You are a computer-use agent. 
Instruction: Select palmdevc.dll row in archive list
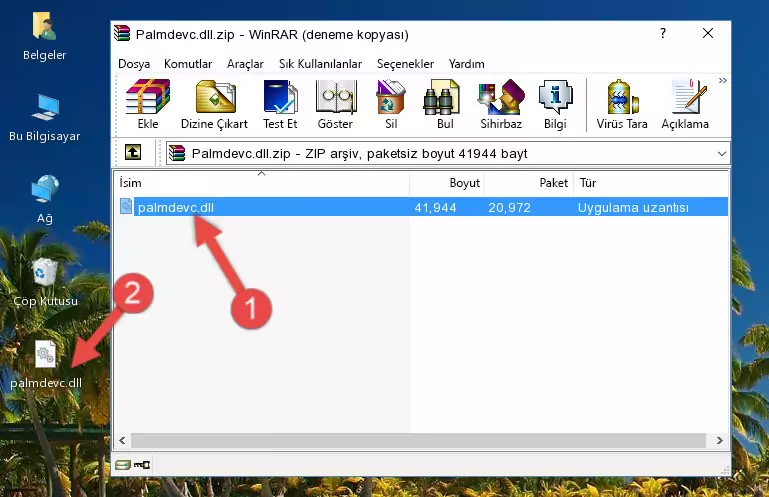pos(423,207)
